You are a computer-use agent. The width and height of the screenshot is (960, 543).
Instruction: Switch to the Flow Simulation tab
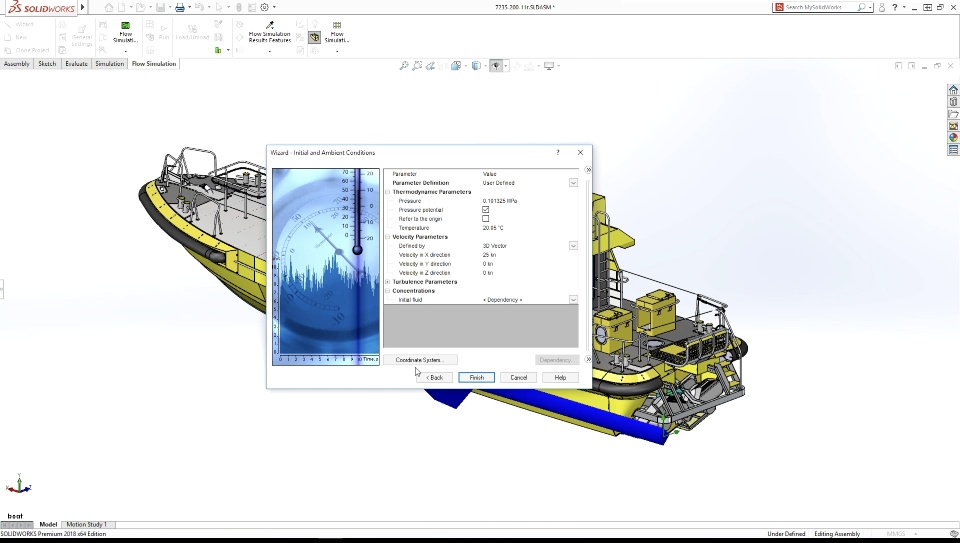pyautogui.click(x=154, y=64)
